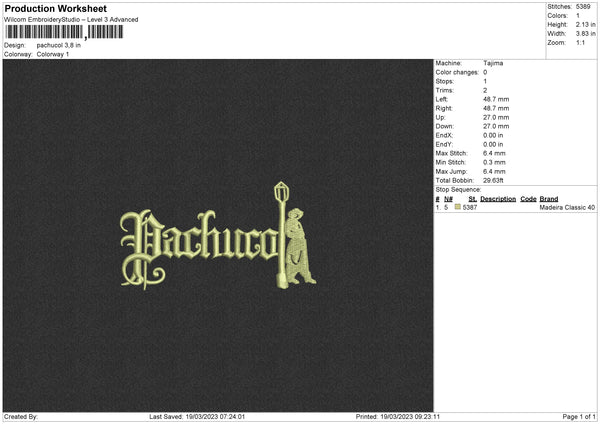600x424 pixels.
Task: Click the 'Brand' column header
Action: [549, 199]
